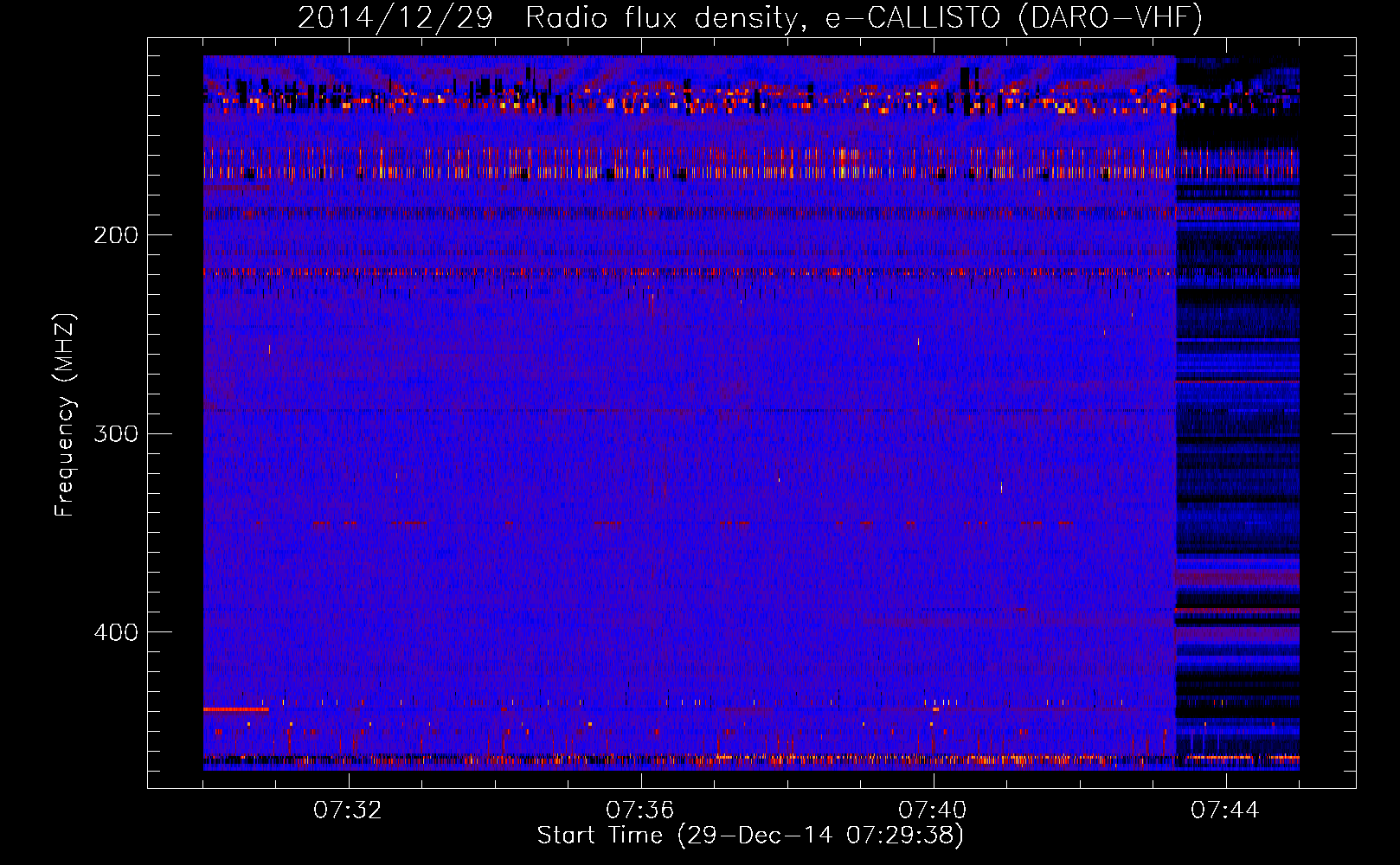Click the 07:32 time tick label
The height and width of the screenshot is (865, 1400).
348,811
